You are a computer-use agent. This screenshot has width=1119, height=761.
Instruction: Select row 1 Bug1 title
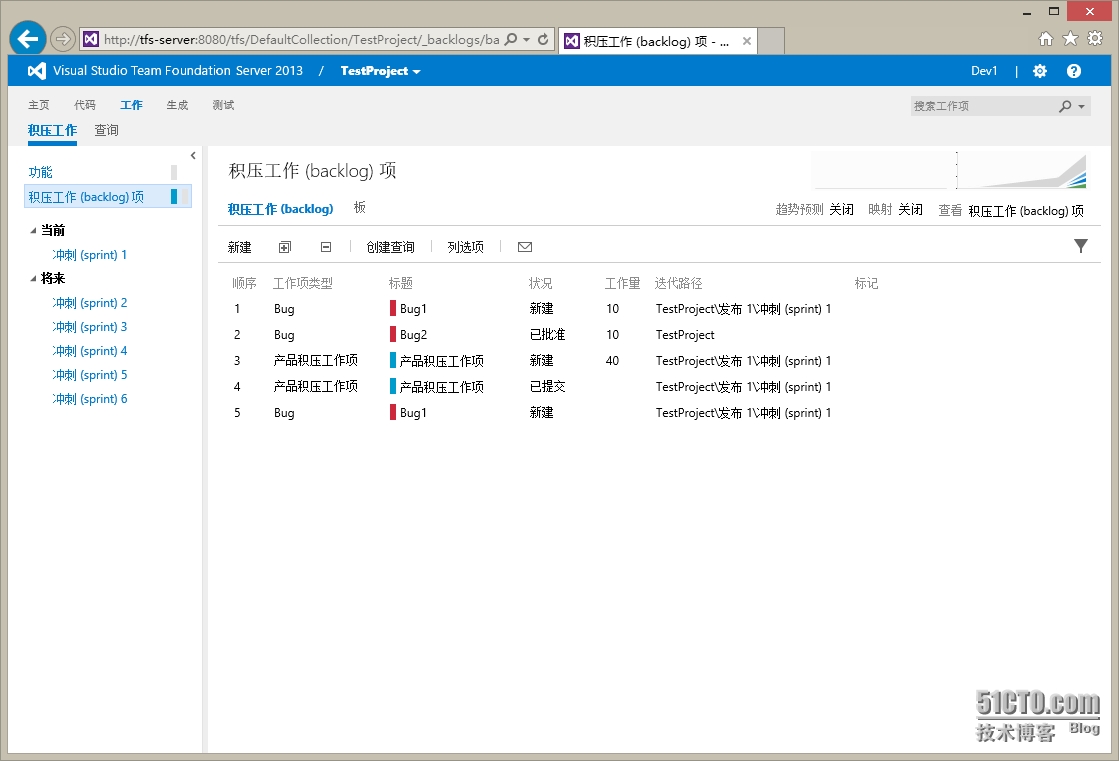coord(413,309)
